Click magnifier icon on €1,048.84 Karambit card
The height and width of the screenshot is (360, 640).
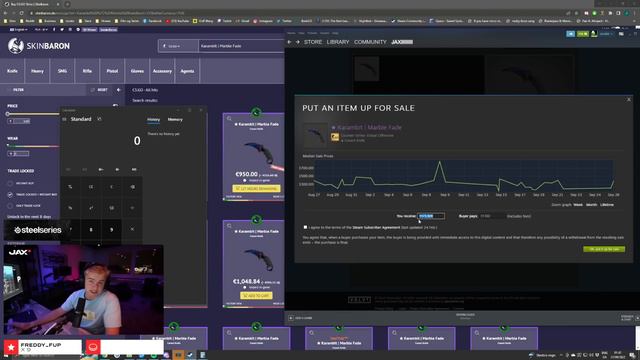[x=229, y=226]
